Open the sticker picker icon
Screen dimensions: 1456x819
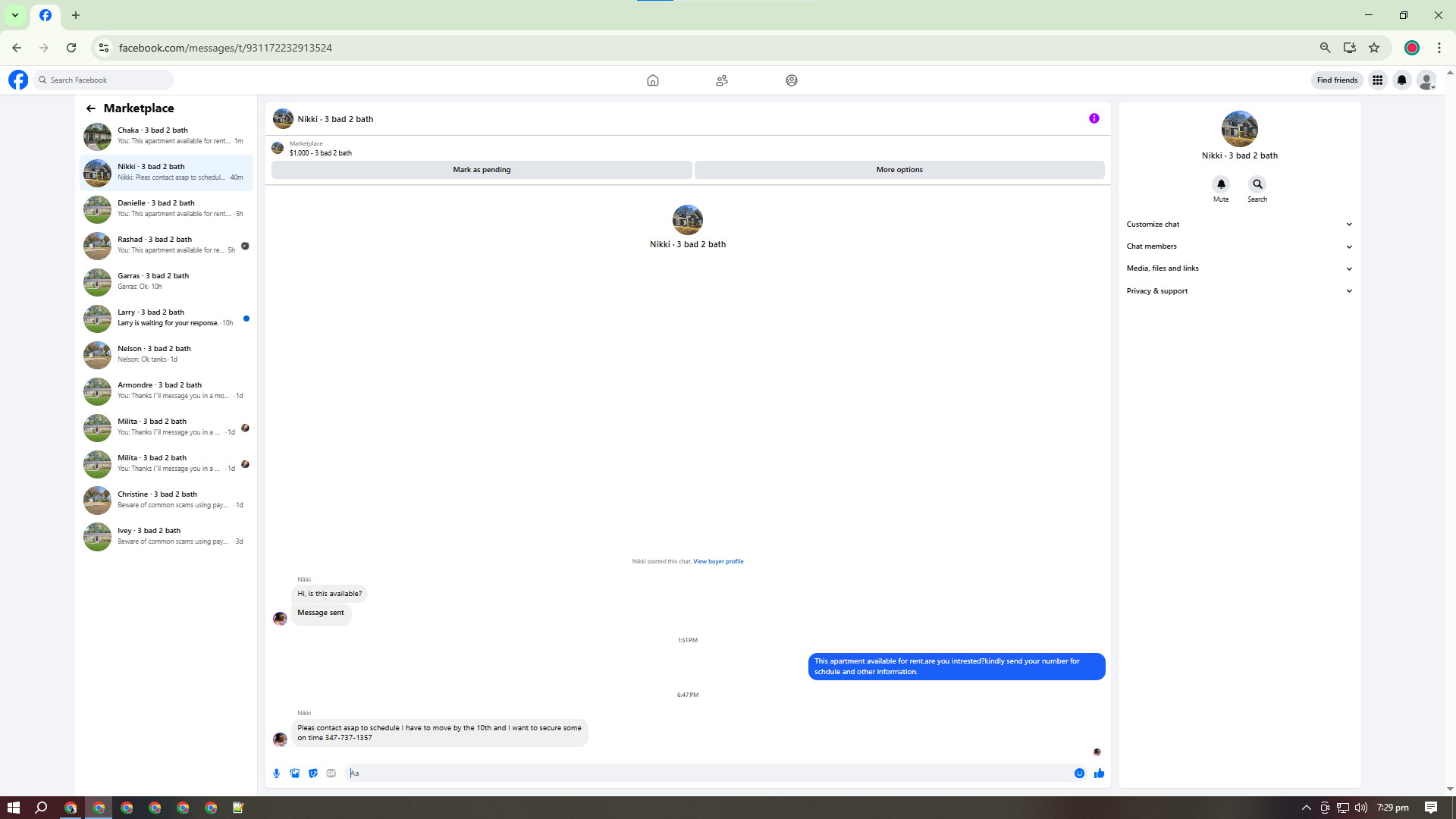click(313, 773)
